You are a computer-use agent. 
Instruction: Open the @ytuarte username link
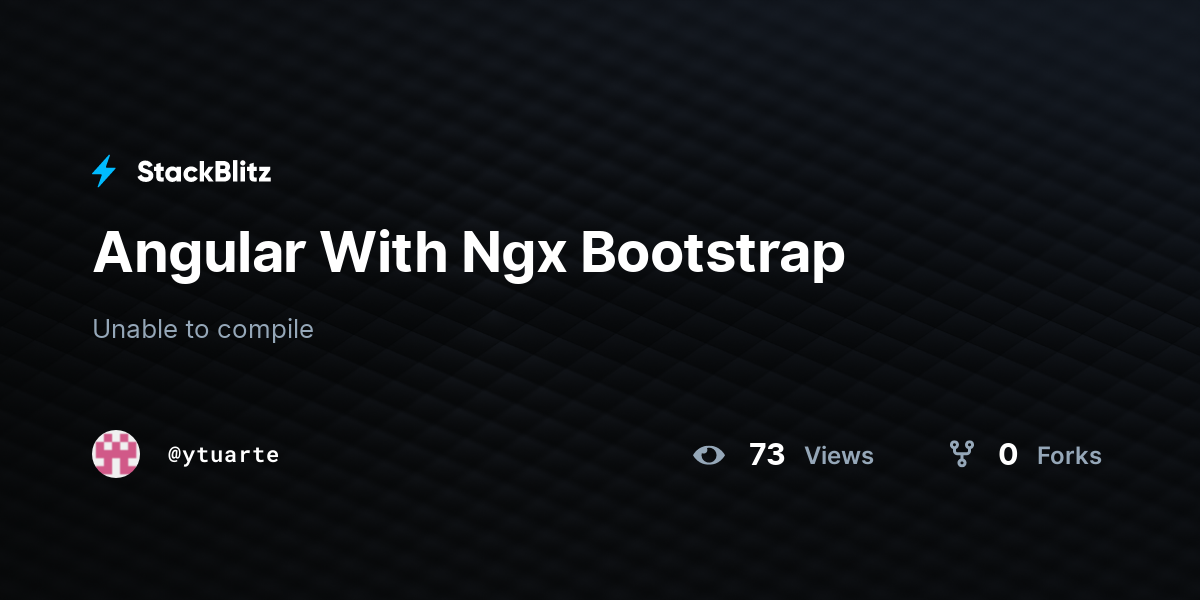point(223,455)
